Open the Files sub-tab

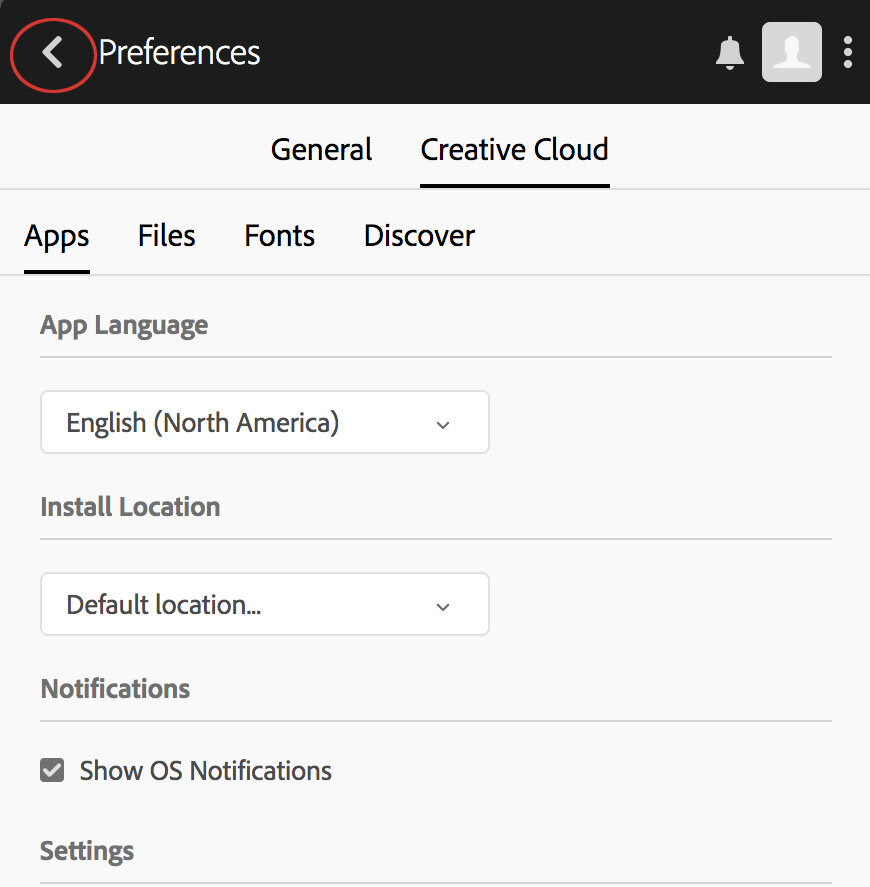click(166, 235)
